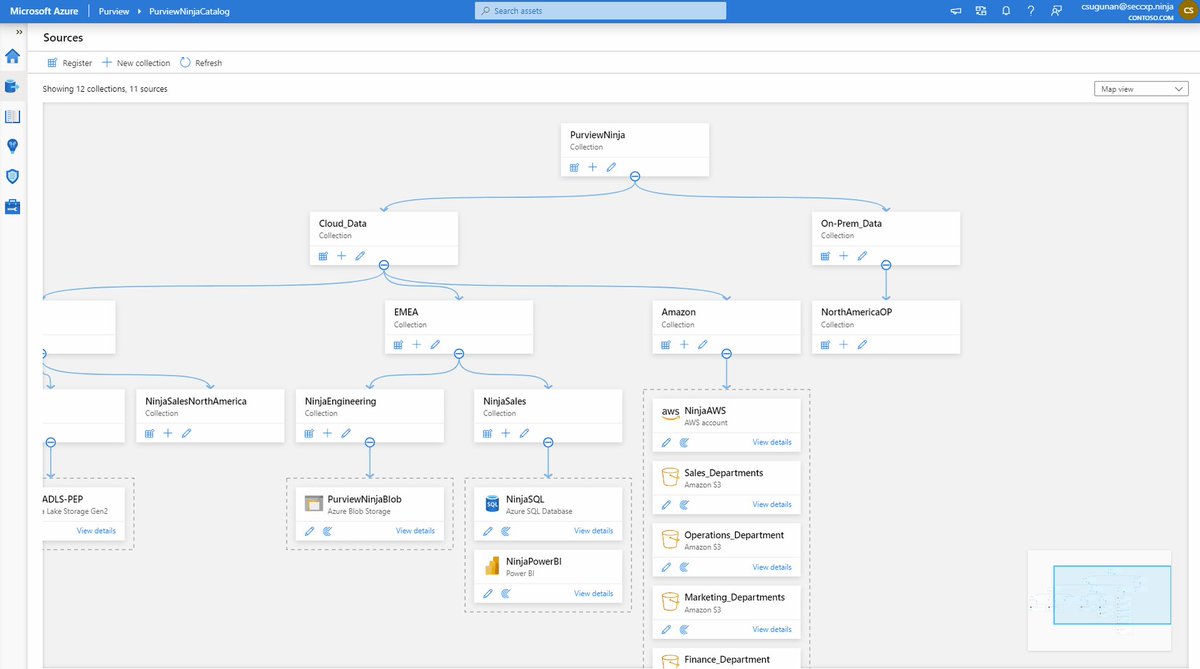Image resolution: width=1200 pixels, height=669 pixels.
Task: View details of Marketing_Departments source
Action: tap(772, 629)
